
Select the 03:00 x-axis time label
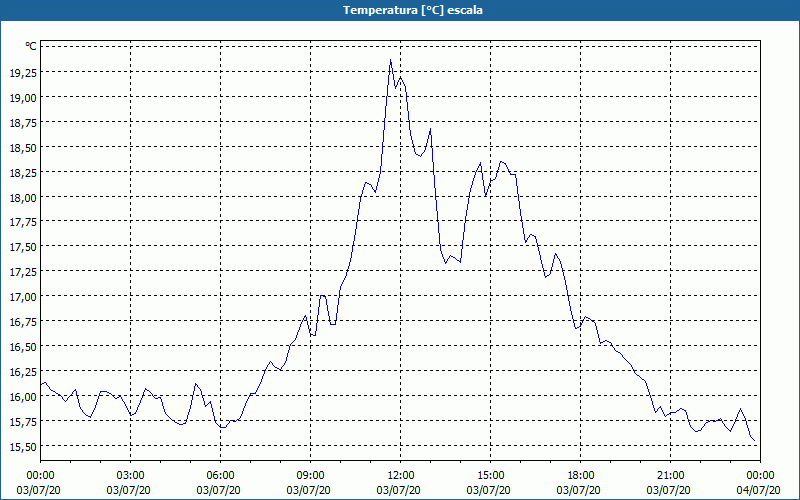[130, 476]
